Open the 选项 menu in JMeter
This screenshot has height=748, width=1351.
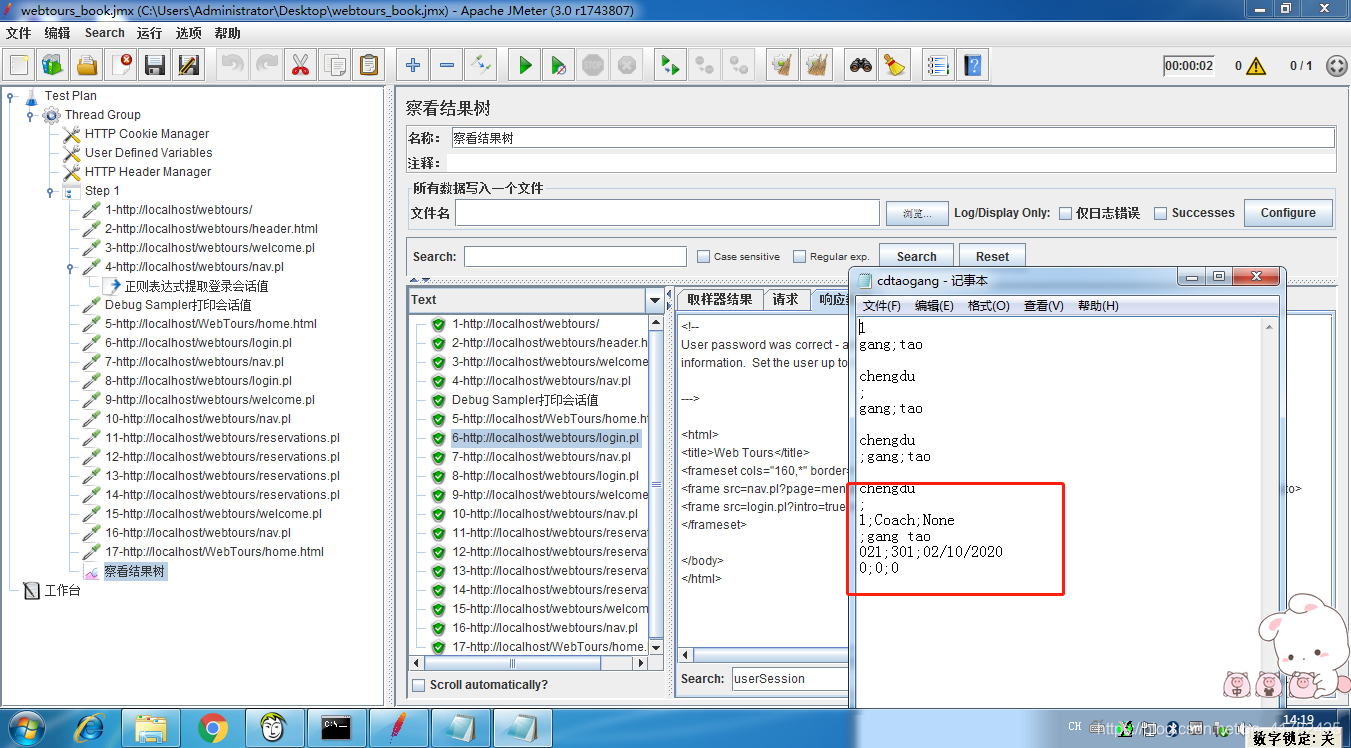189,33
